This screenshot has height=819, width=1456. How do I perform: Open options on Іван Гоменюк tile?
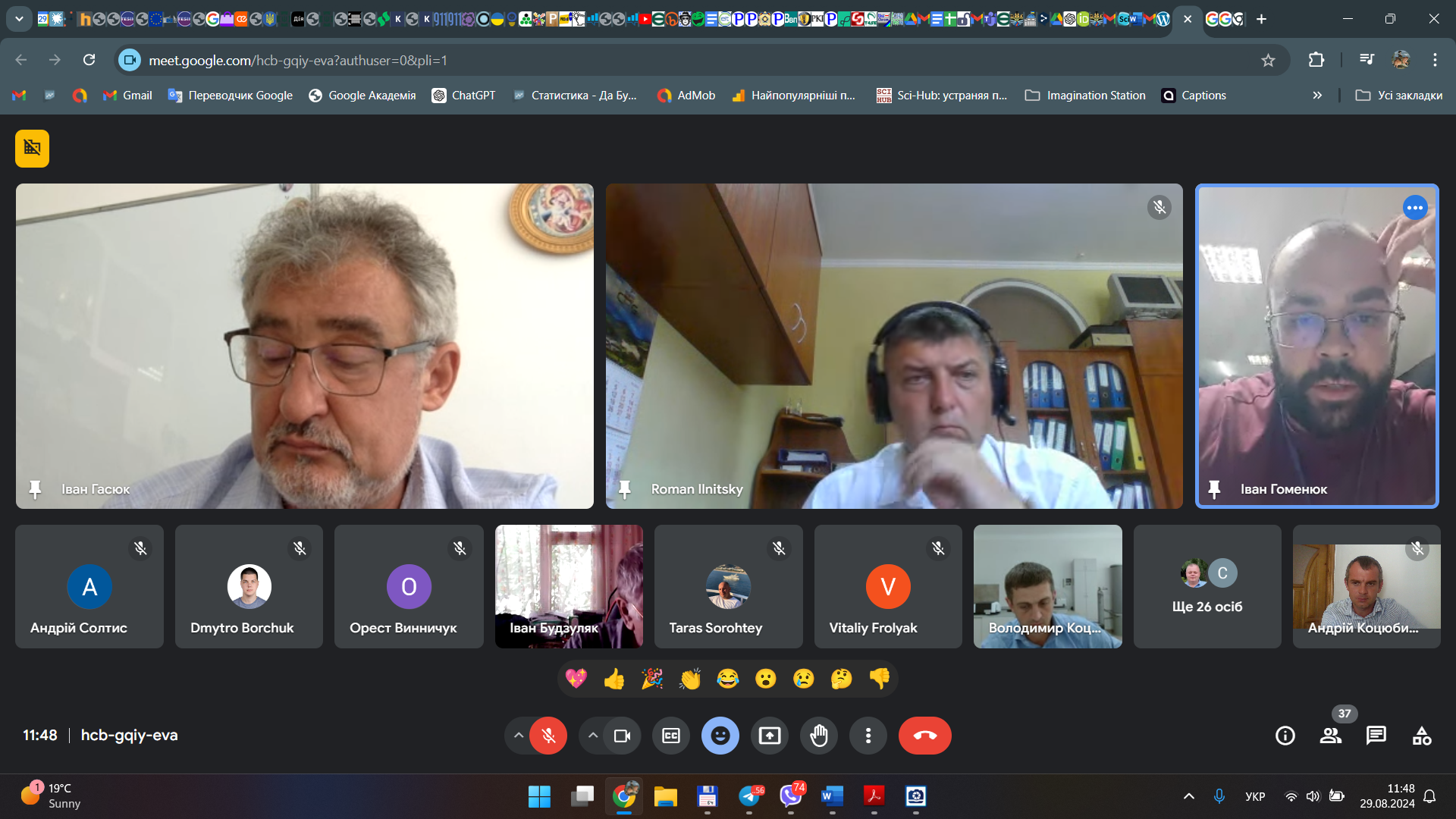1415,208
